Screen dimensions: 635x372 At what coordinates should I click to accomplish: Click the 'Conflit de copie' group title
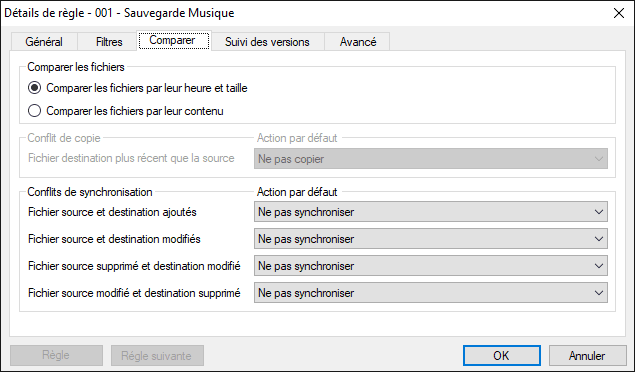coord(64,138)
